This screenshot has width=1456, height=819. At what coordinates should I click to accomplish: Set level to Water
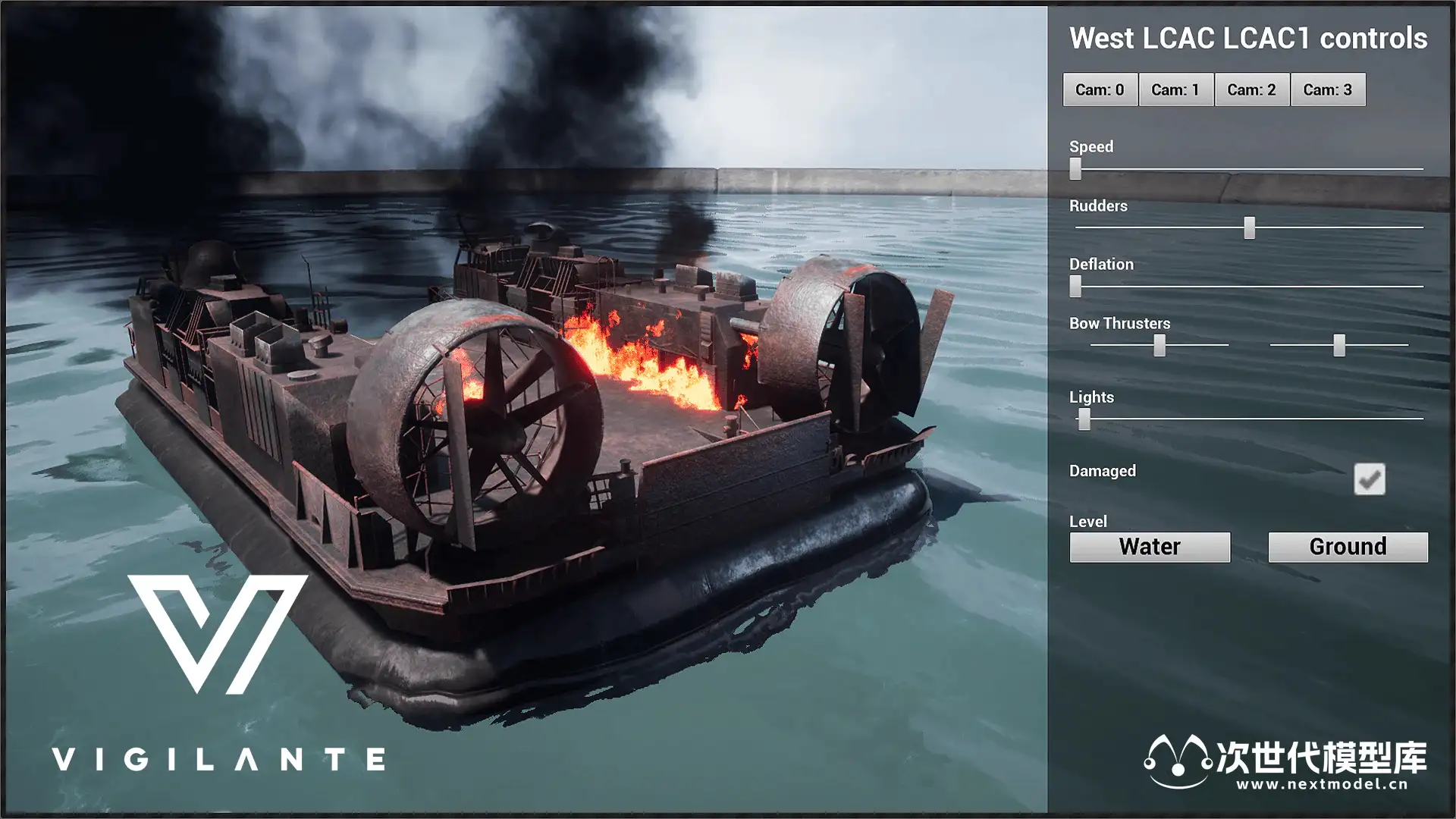[1150, 547]
